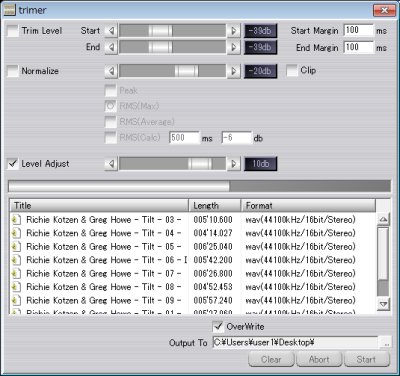This screenshot has height=376, width=400.
Task: Select the Tilt - 03 track title
Action: tap(104, 220)
